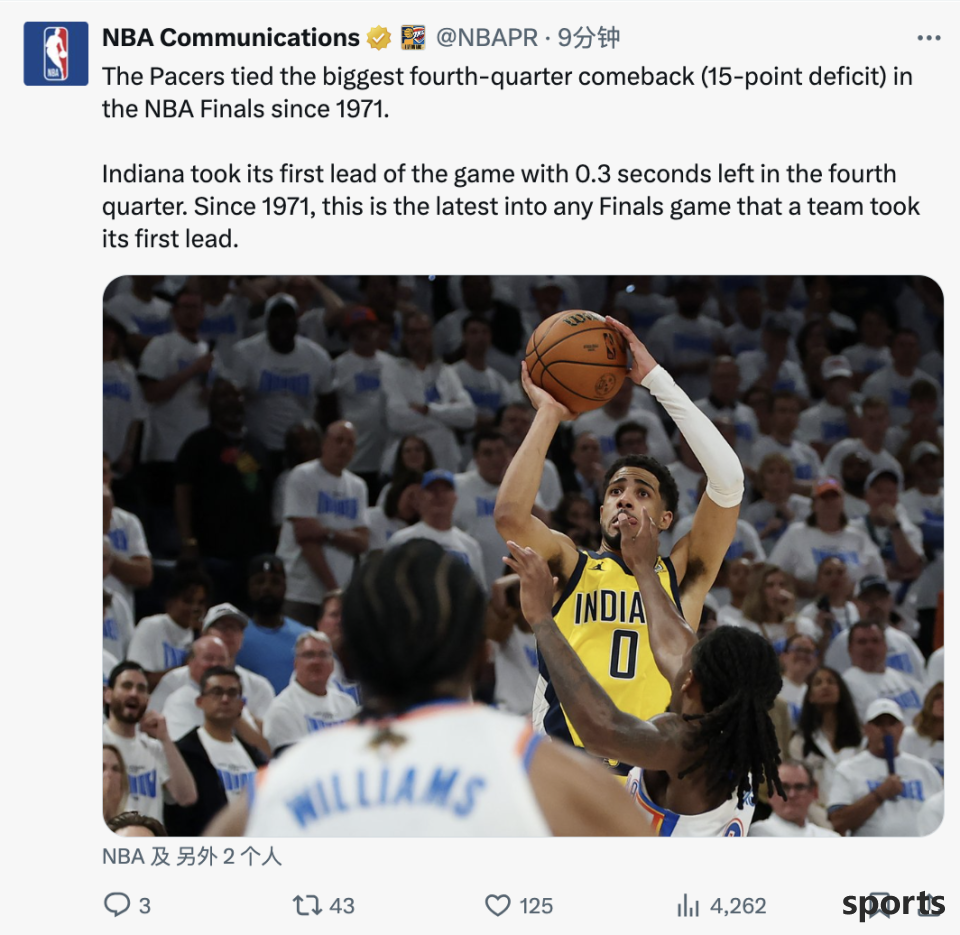
Task: Click the NBA logo profile avatar
Action: pyautogui.click(x=56, y=54)
